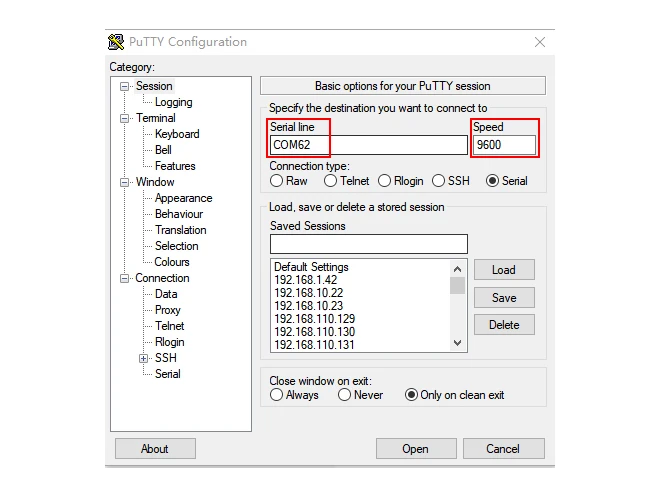Click the Open button
Screen dimensions: 656x504
coord(416,449)
